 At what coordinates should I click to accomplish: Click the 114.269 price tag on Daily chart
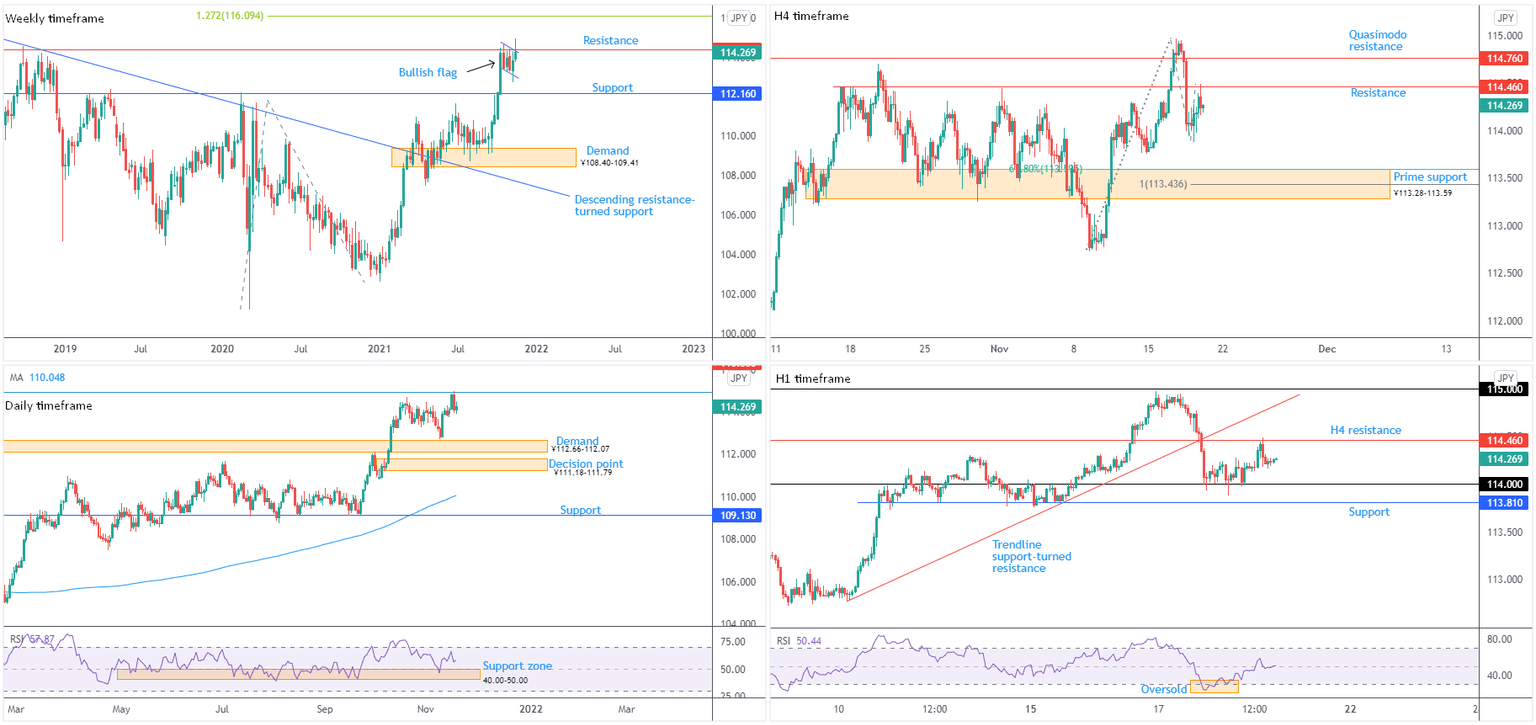738,407
